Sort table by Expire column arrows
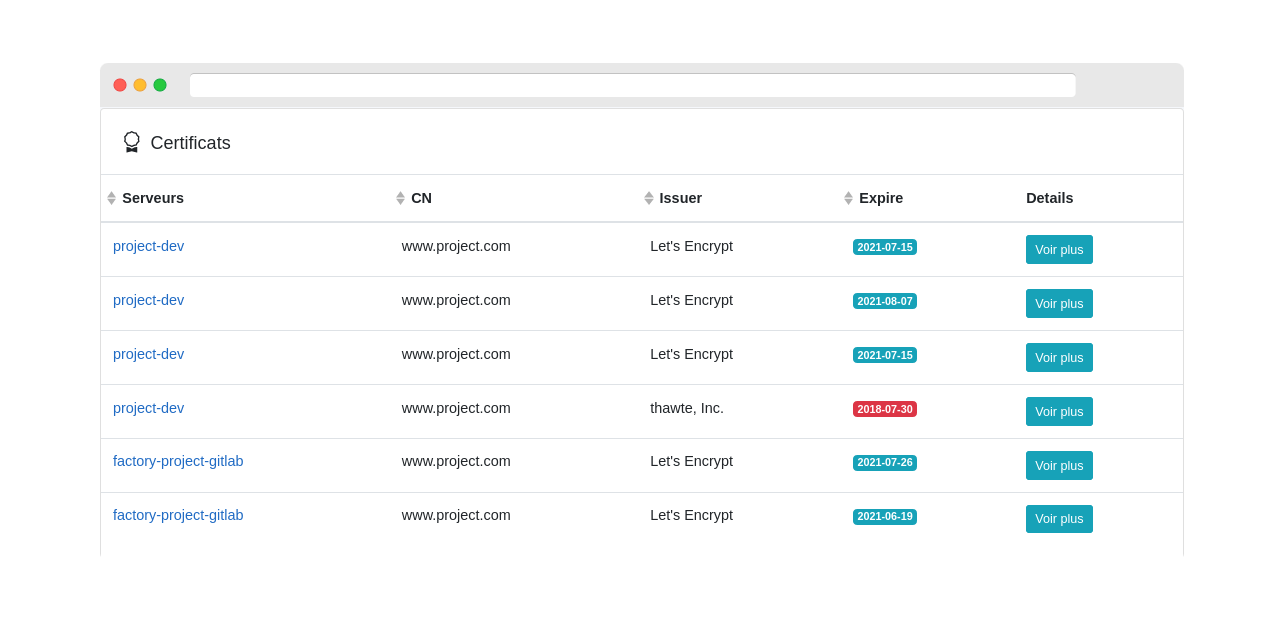 tap(849, 198)
